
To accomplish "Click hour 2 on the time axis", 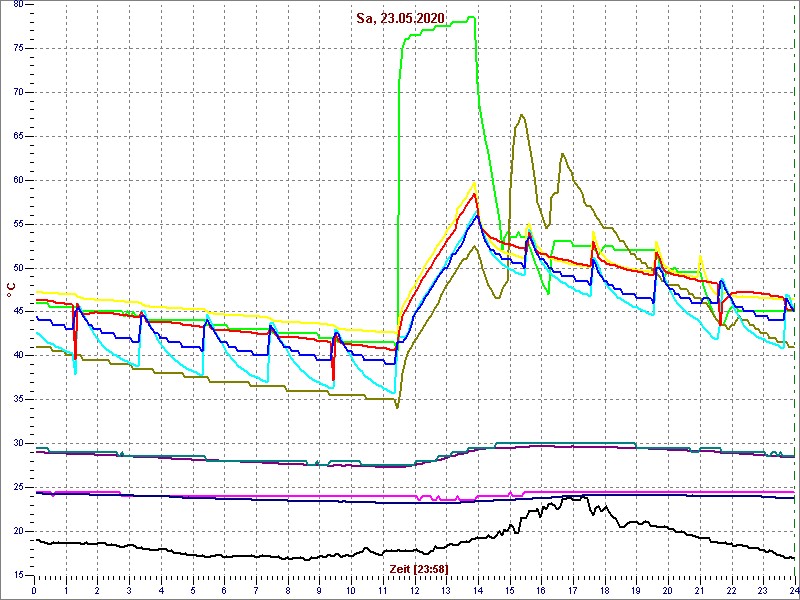I will pyautogui.click(x=97, y=590).
